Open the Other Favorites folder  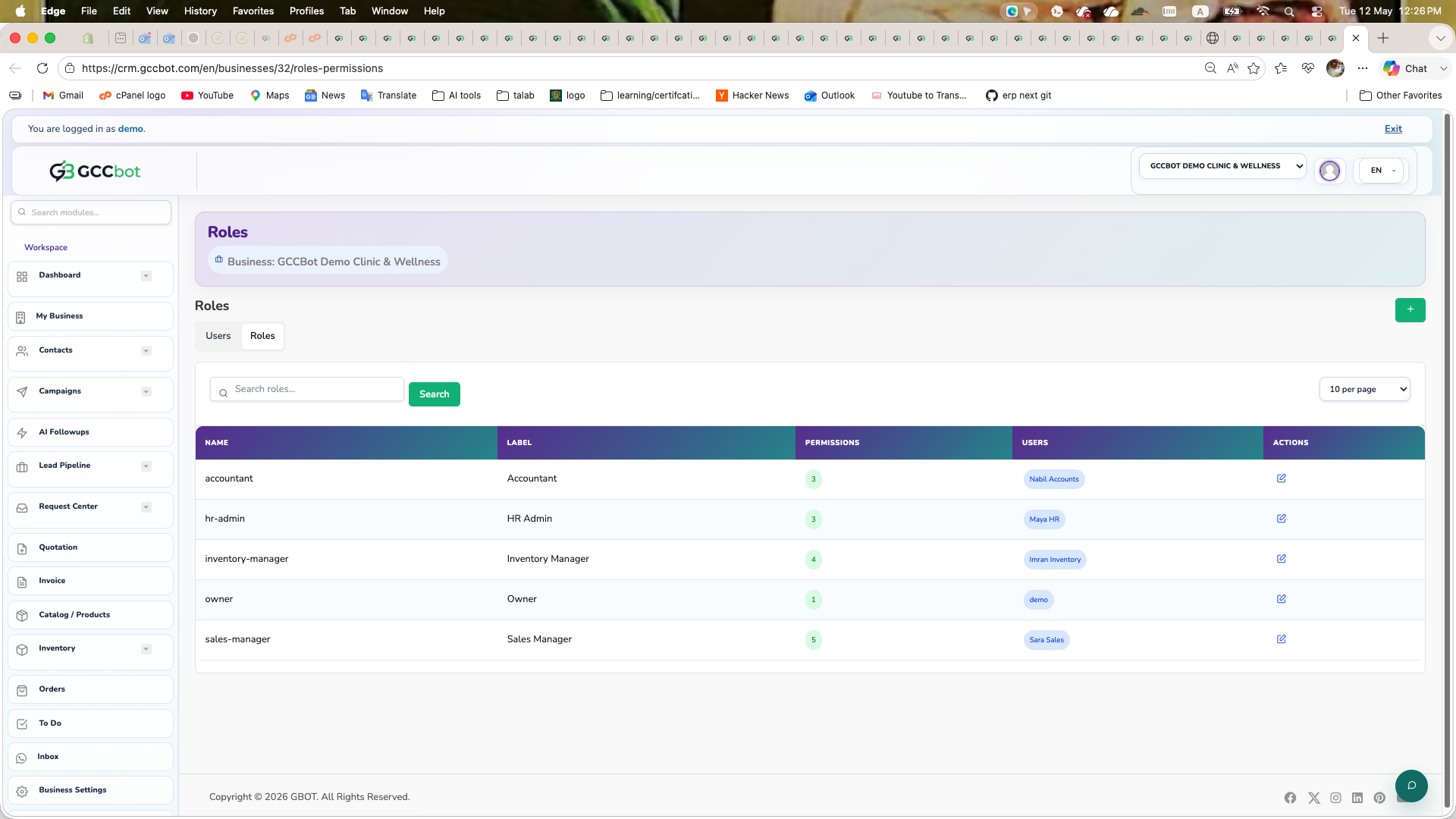(x=1400, y=96)
